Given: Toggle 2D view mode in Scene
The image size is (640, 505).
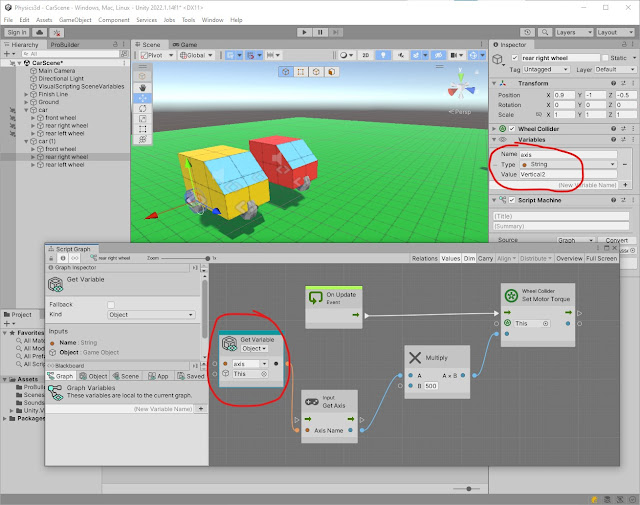Looking at the screenshot, I should click(x=366, y=55).
